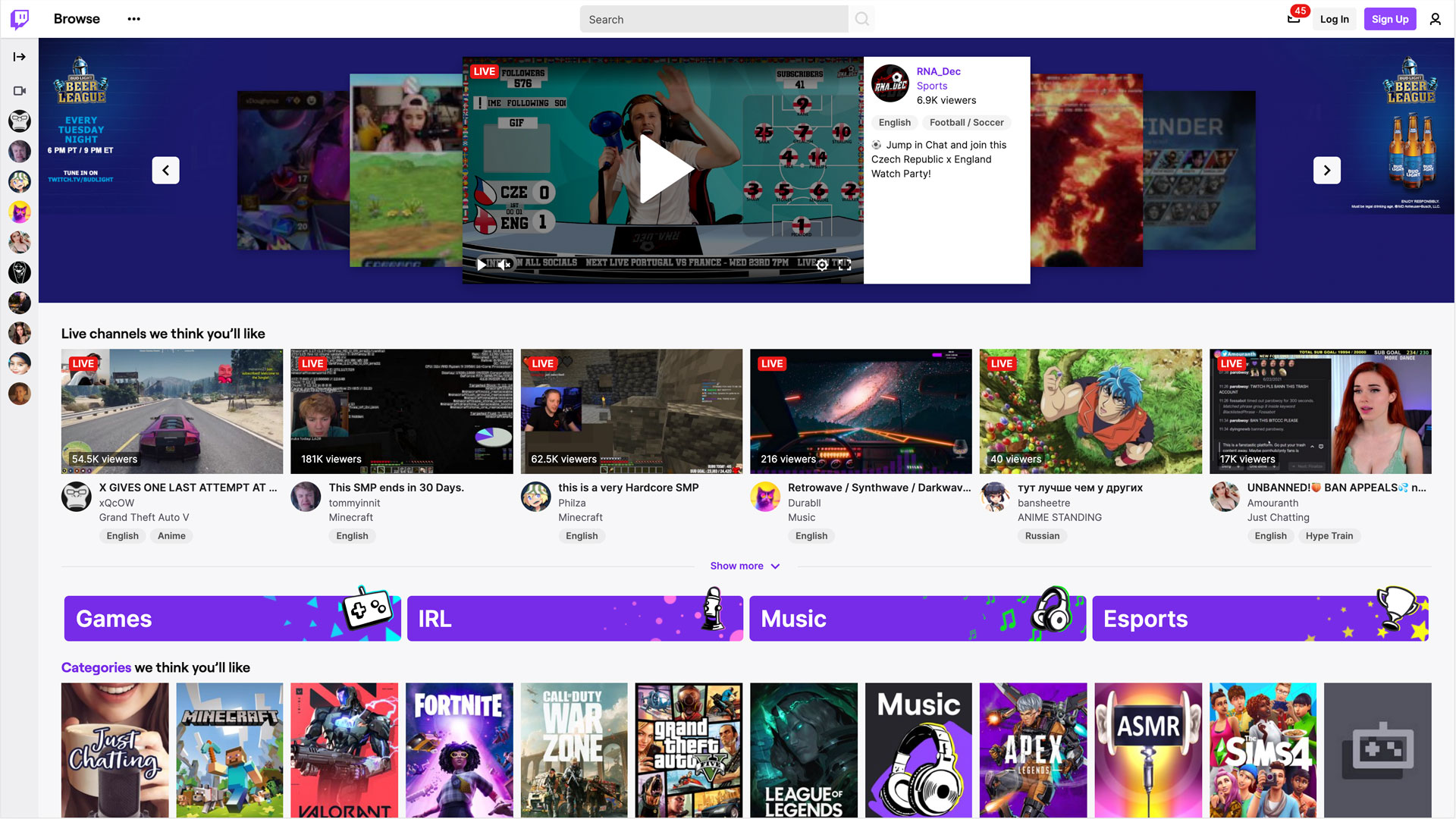Image resolution: width=1456 pixels, height=819 pixels.
Task: Open Just Chatting category cover
Action: tap(115, 750)
